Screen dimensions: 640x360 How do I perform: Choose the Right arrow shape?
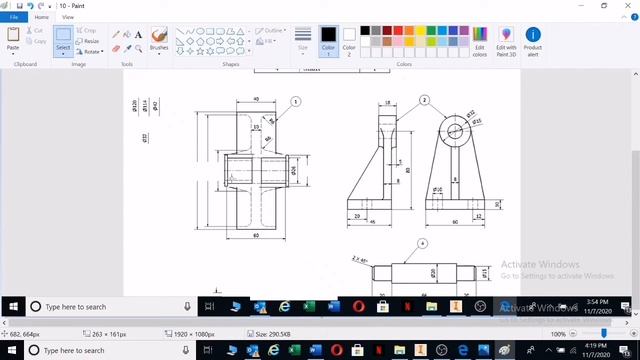point(220,41)
